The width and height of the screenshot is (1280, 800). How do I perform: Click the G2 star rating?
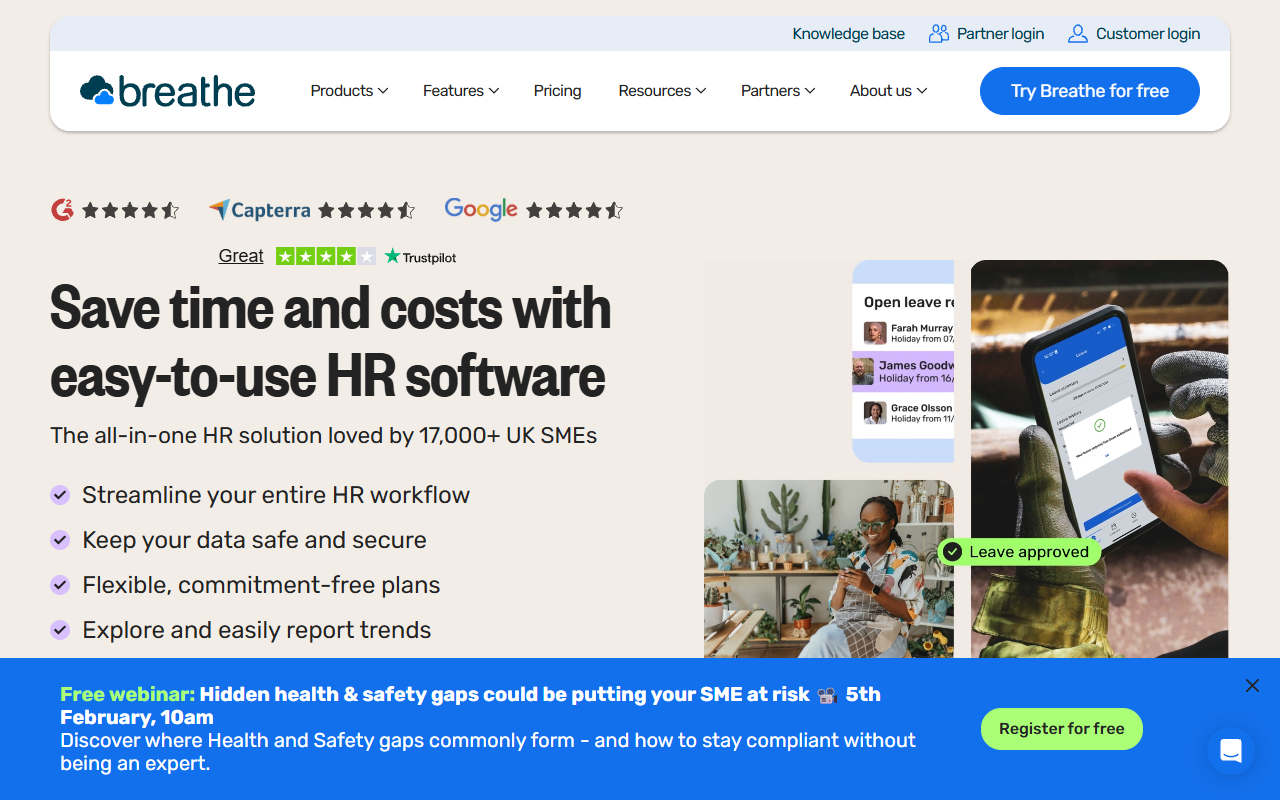point(130,210)
